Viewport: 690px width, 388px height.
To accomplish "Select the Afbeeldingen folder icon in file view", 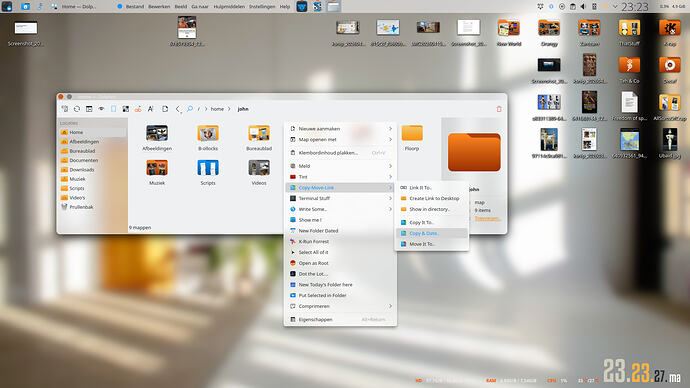I will click(157, 133).
